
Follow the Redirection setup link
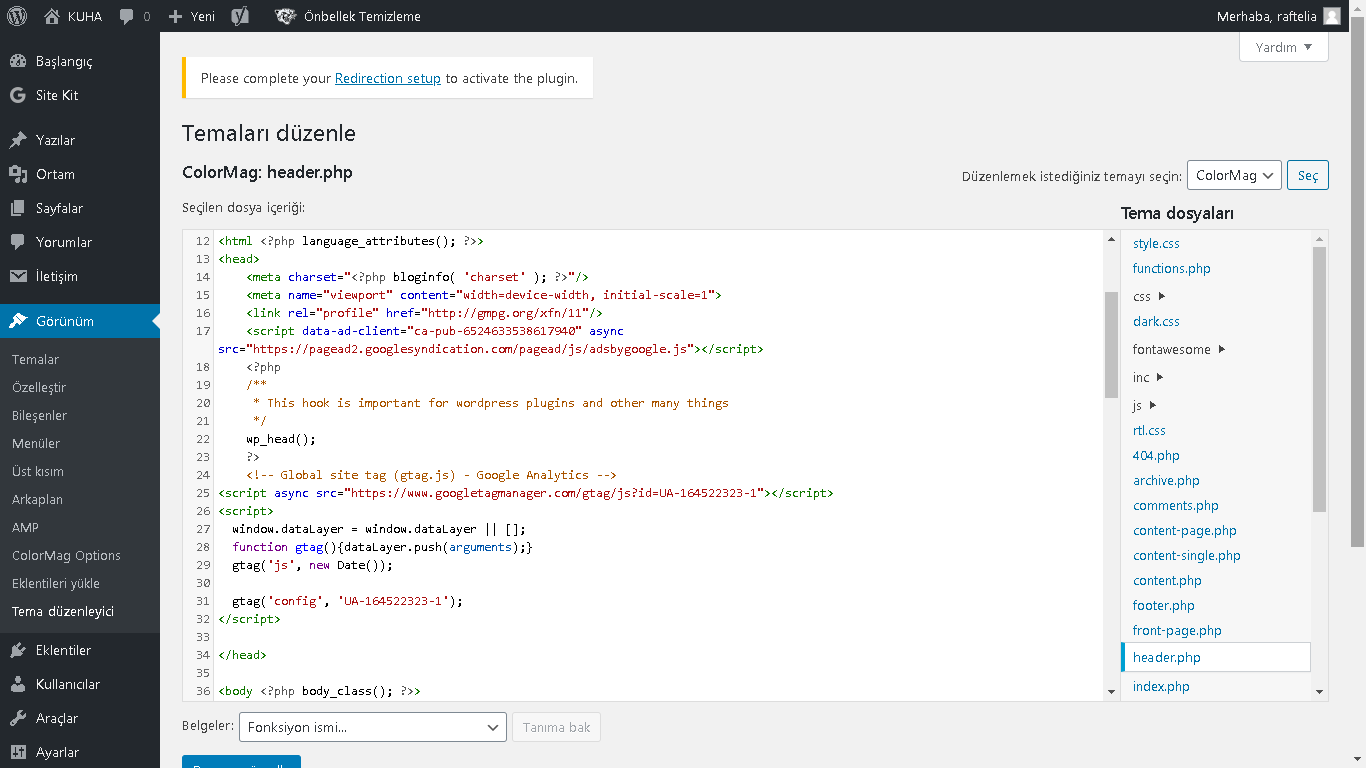(388, 78)
